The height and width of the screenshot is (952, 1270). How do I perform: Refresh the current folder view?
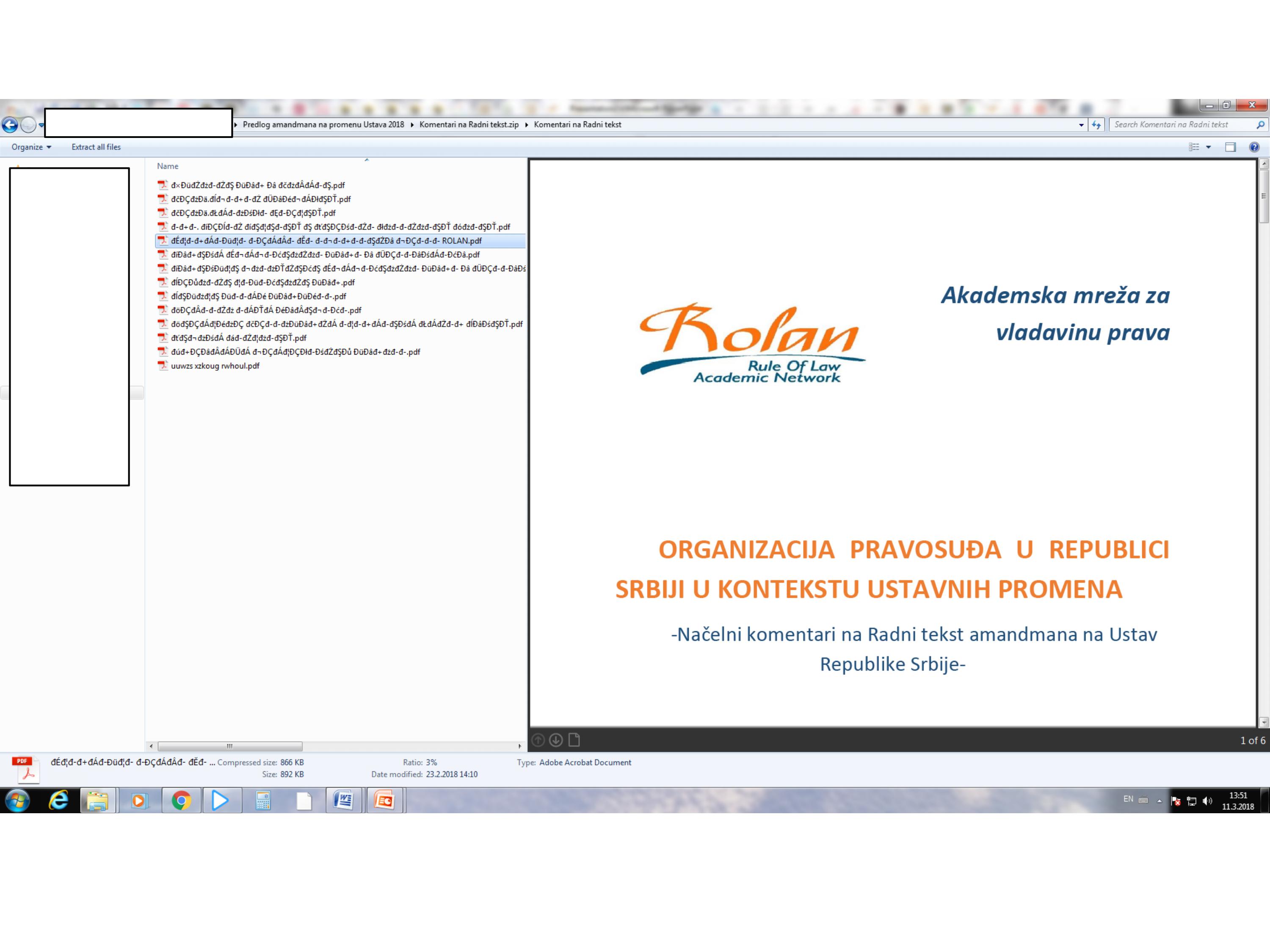1096,124
